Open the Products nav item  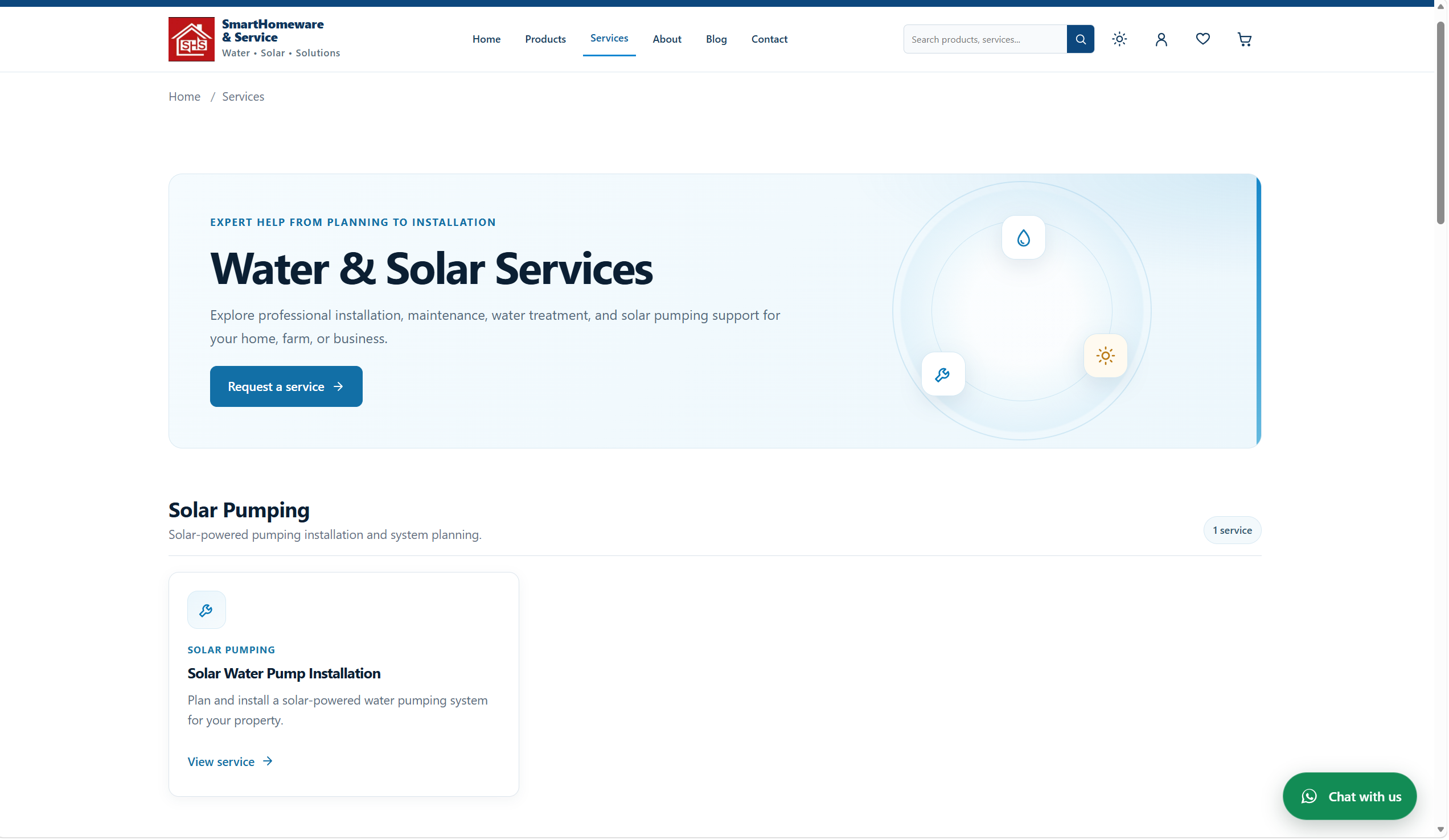546,39
